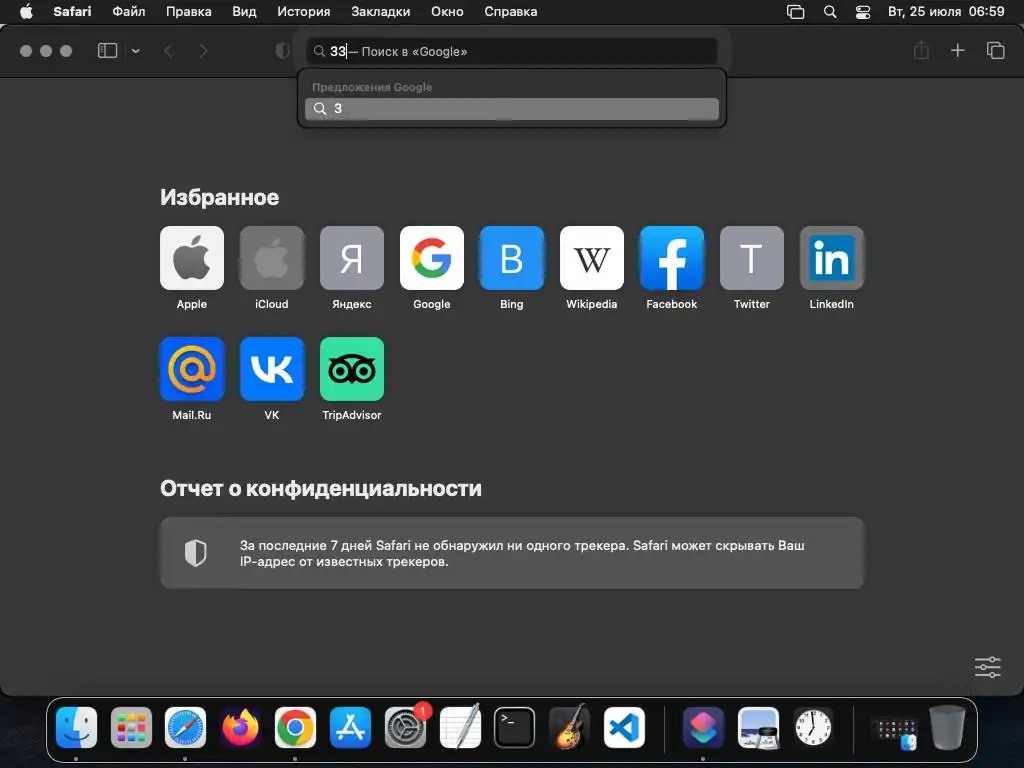Image resolution: width=1024 pixels, height=768 pixels.
Task: Open the privacy report card
Action: point(511,553)
